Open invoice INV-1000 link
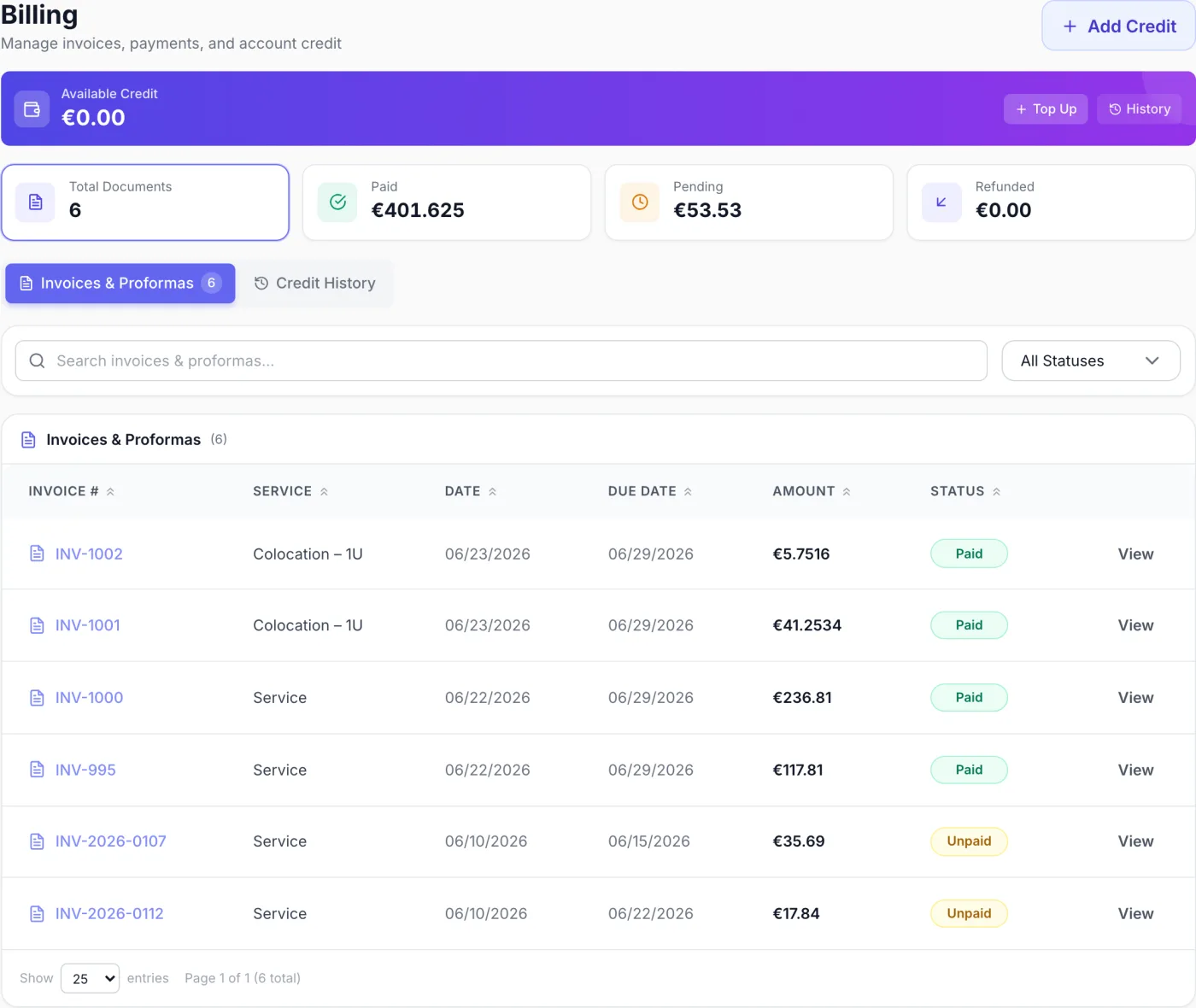The image size is (1196, 1008). click(89, 698)
